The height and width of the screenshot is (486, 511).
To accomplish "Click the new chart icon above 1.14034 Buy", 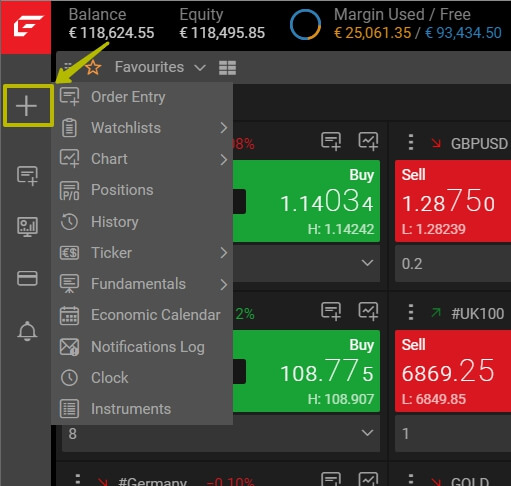I will (x=368, y=141).
